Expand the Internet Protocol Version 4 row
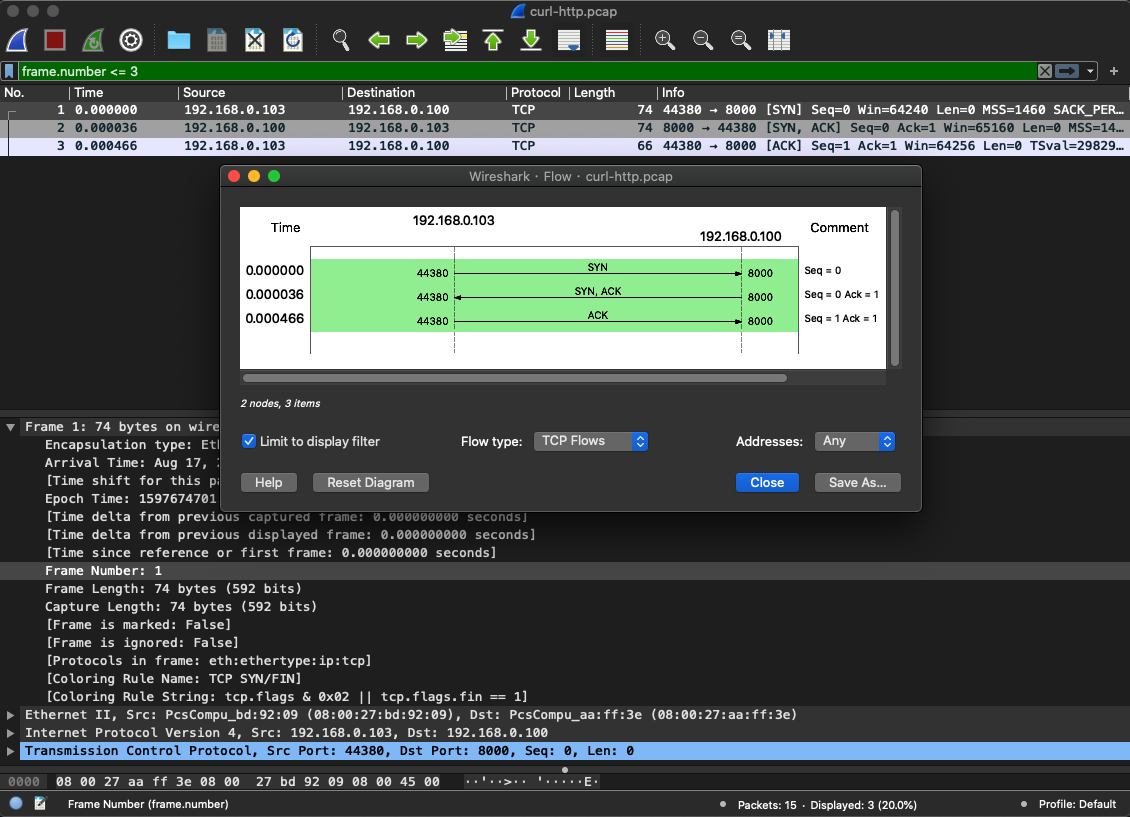Screen dimensions: 1130x817 coord(11,733)
